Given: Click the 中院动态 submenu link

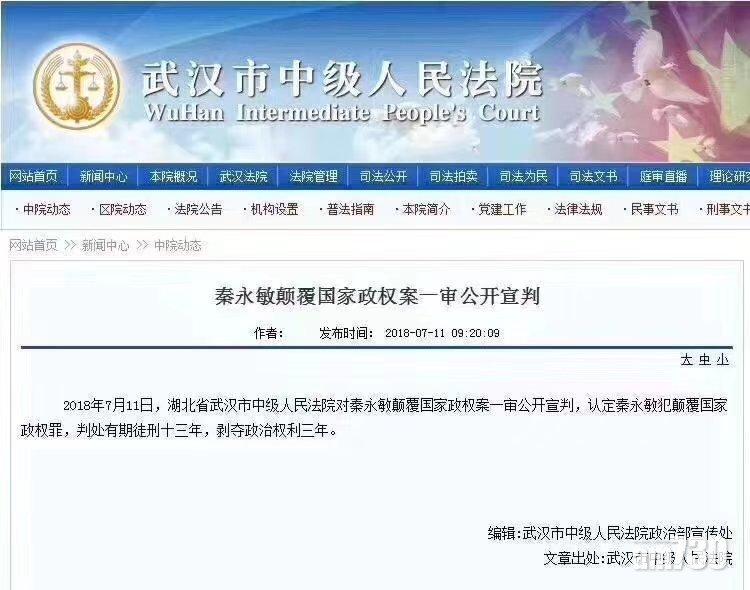Looking at the screenshot, I should 46,210.
